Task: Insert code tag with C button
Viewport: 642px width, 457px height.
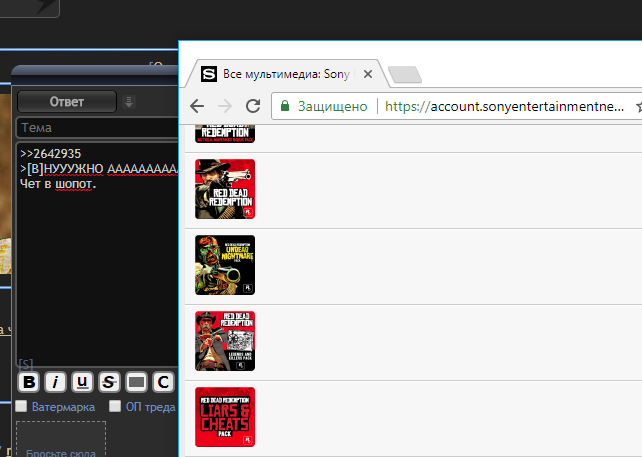Action: coord(163,382)
